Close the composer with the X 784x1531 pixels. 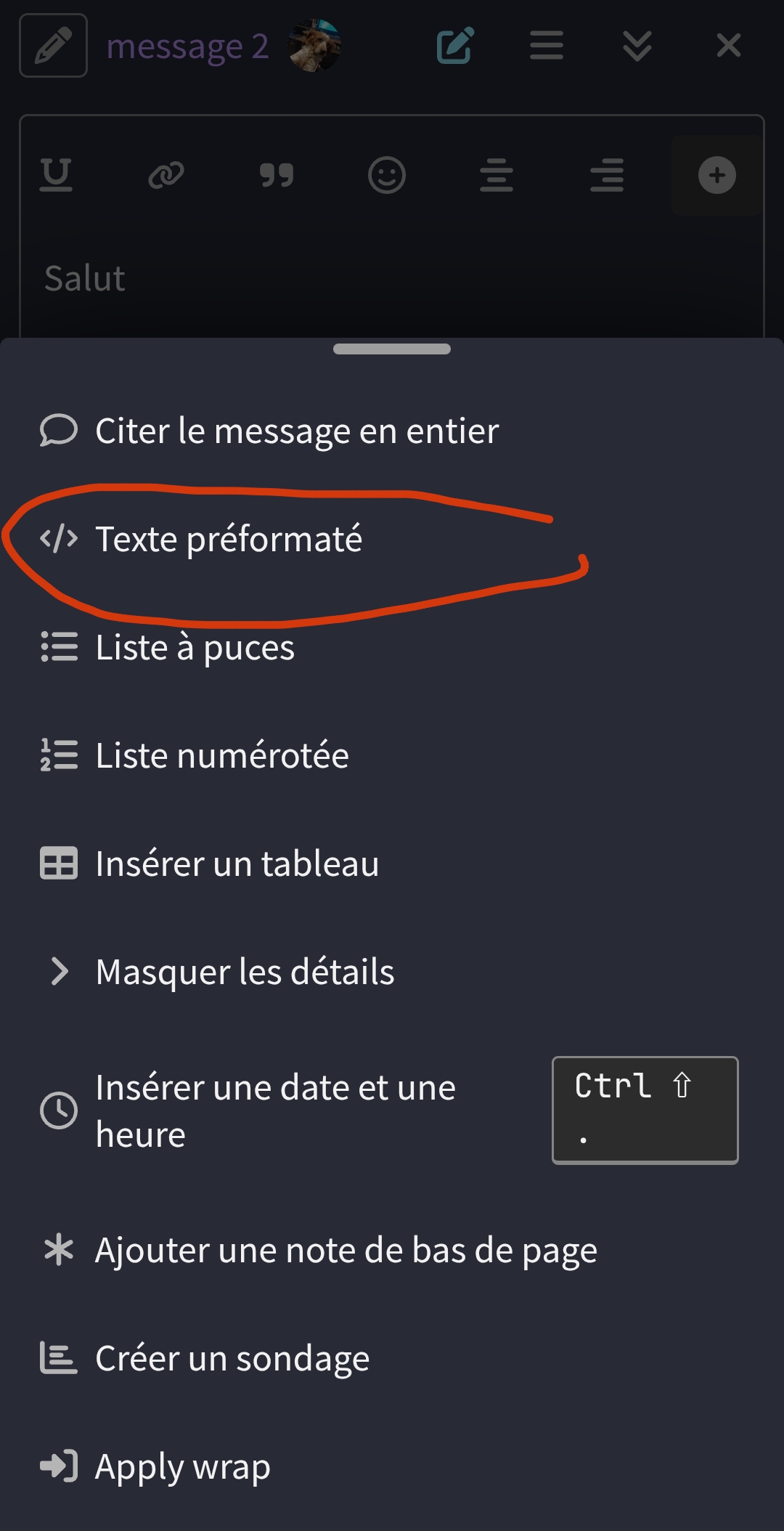point(728,46)
